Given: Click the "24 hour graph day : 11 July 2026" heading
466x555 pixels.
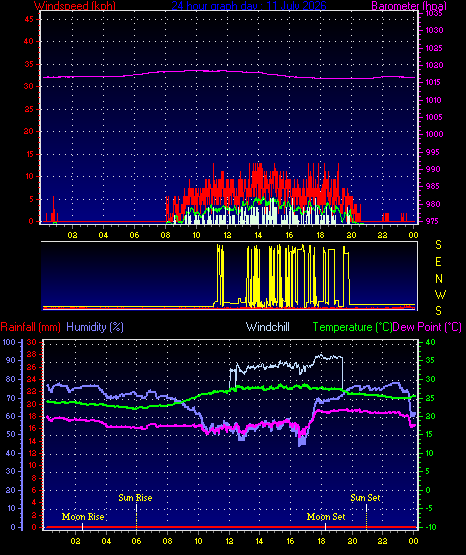Looking at the screenshot, I should tap(249, 5).
